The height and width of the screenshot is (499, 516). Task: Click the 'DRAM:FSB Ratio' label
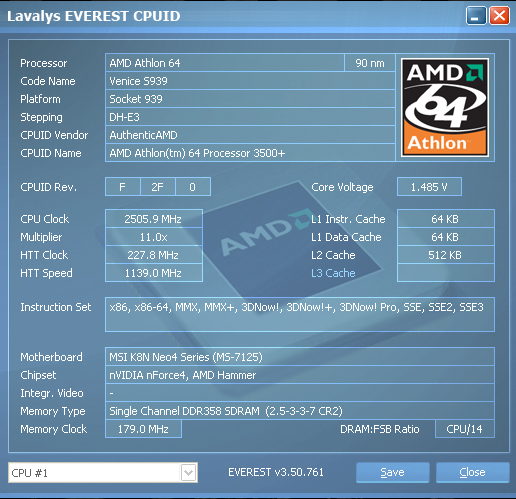click(380, 429)
